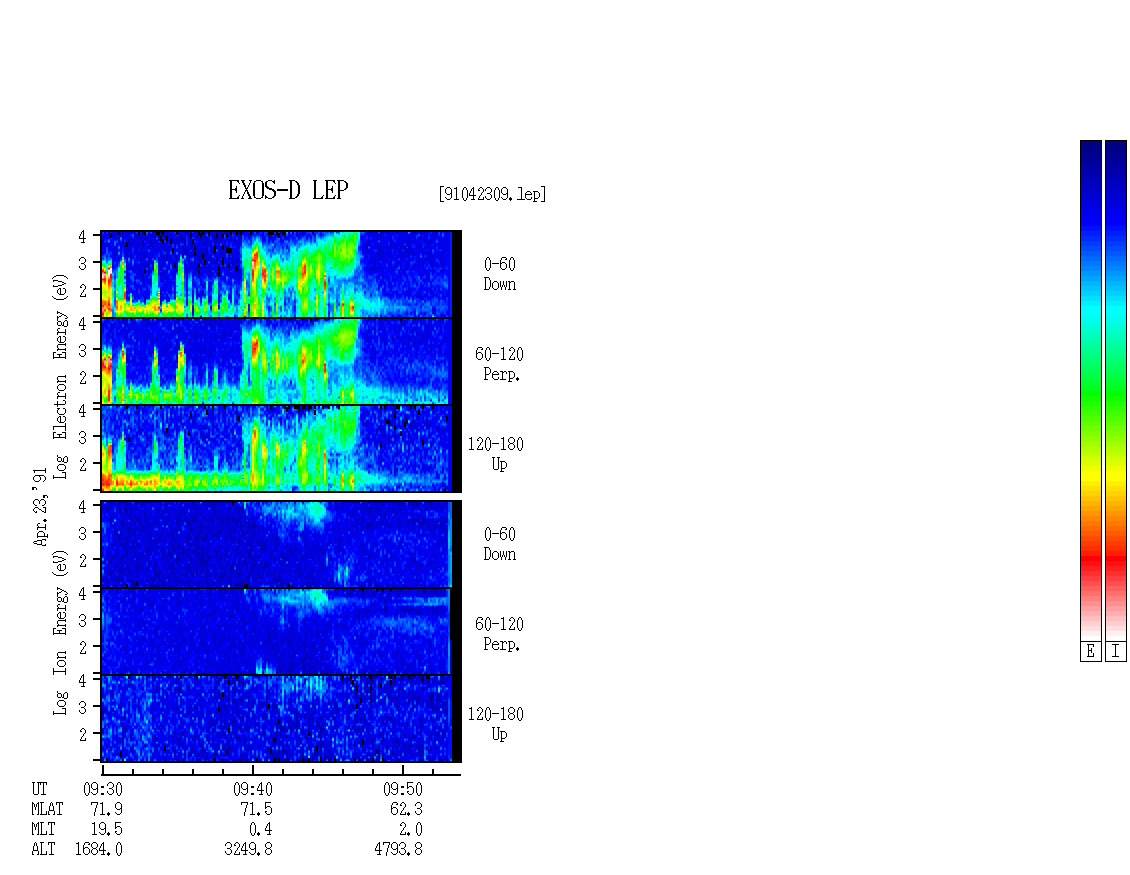Viewport: 1130px width, 875px height.
Task: Select the UT row label
Action: click(x=40, y=789)
